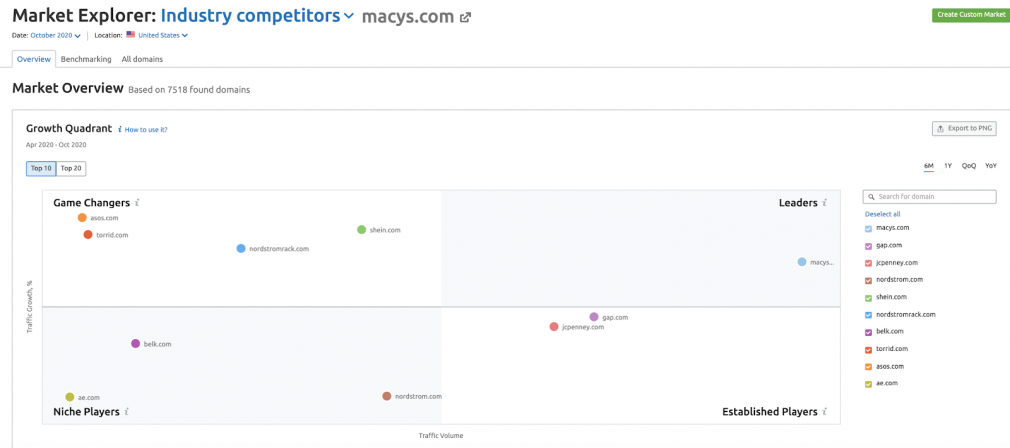The width and height of the screenshot is (1010, 448).
Task: Uncheck asos.com in domain list
Action: pos(868,367)
